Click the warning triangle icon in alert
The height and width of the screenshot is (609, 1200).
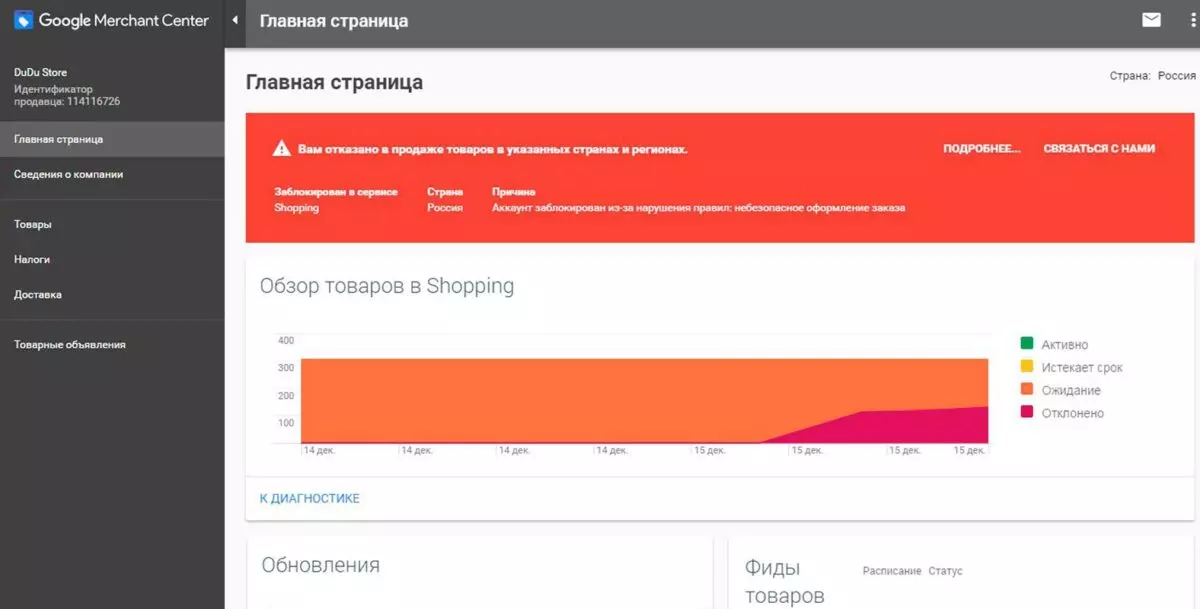click(x=282, y=148)
